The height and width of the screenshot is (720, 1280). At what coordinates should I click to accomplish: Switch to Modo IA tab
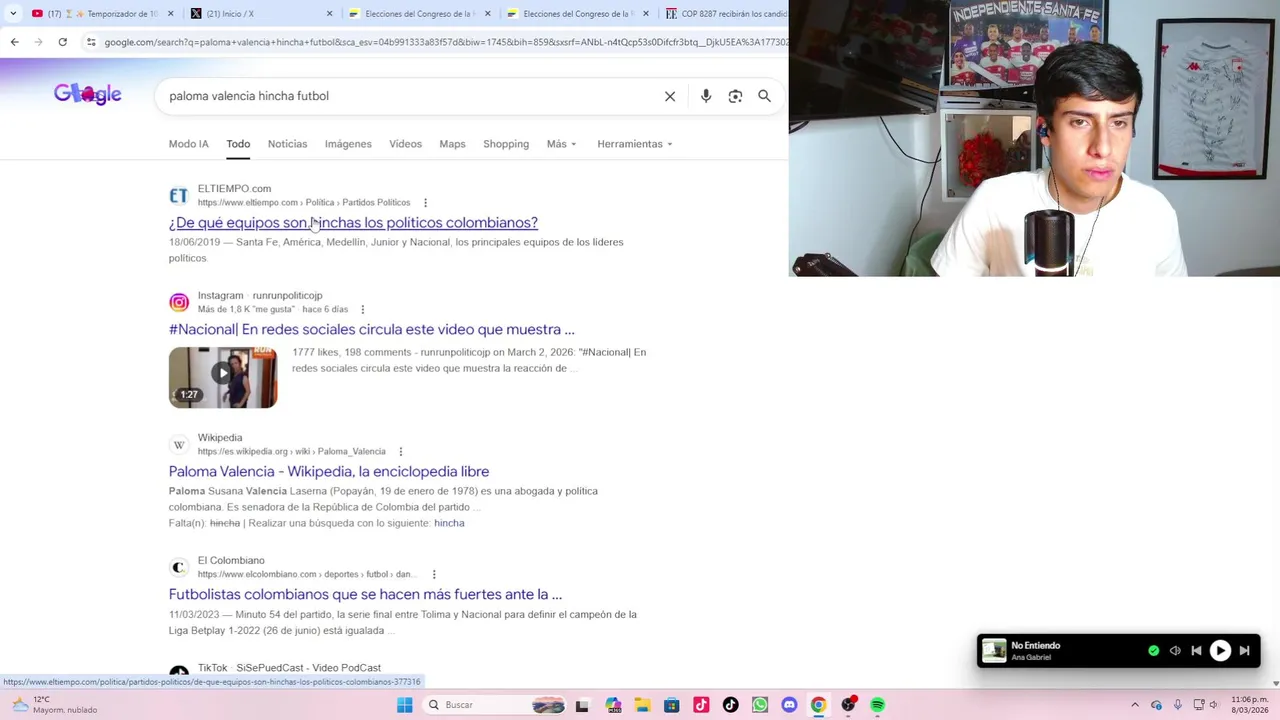(x=189, y=144)
